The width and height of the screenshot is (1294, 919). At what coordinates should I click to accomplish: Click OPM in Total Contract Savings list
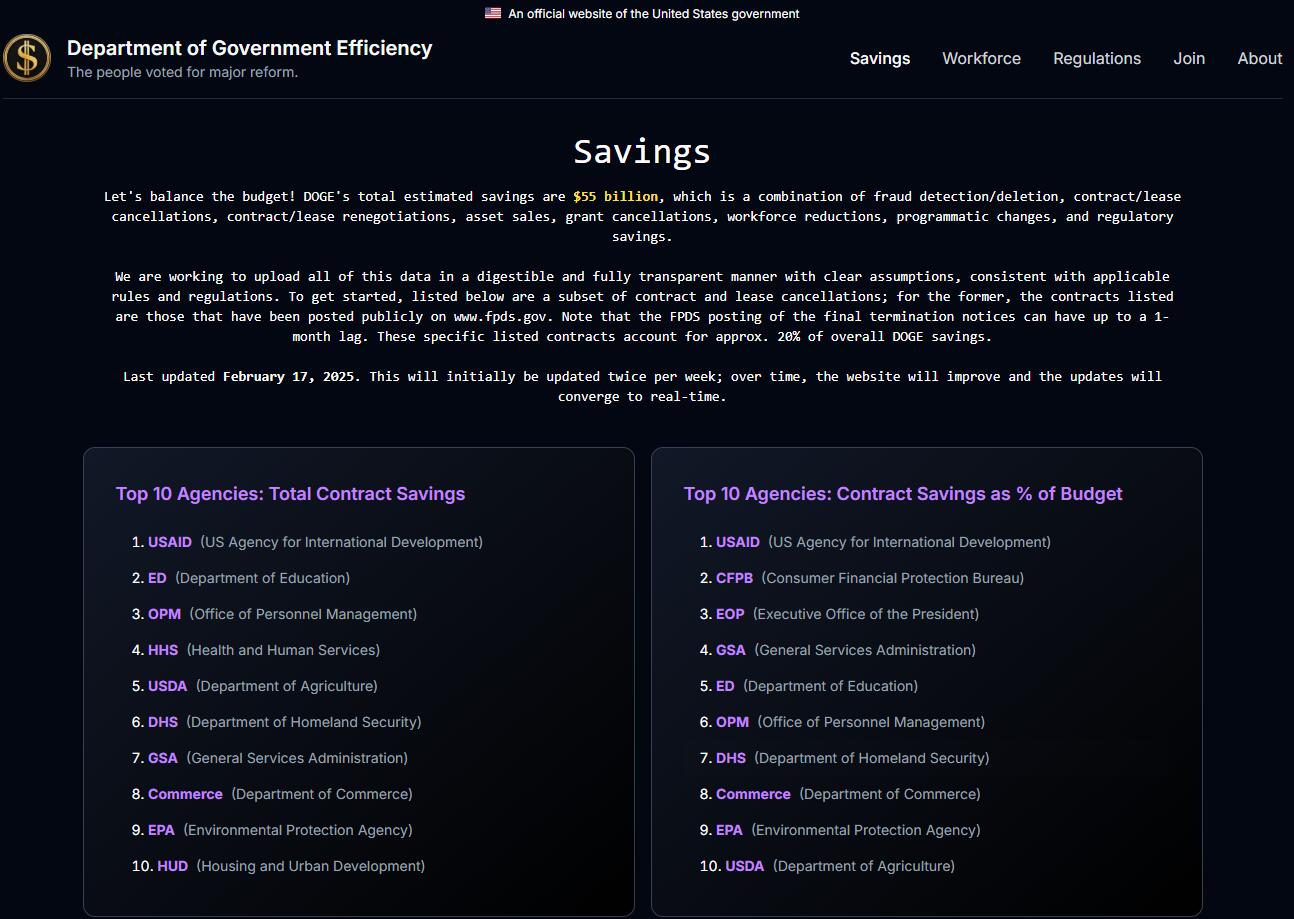164,614
